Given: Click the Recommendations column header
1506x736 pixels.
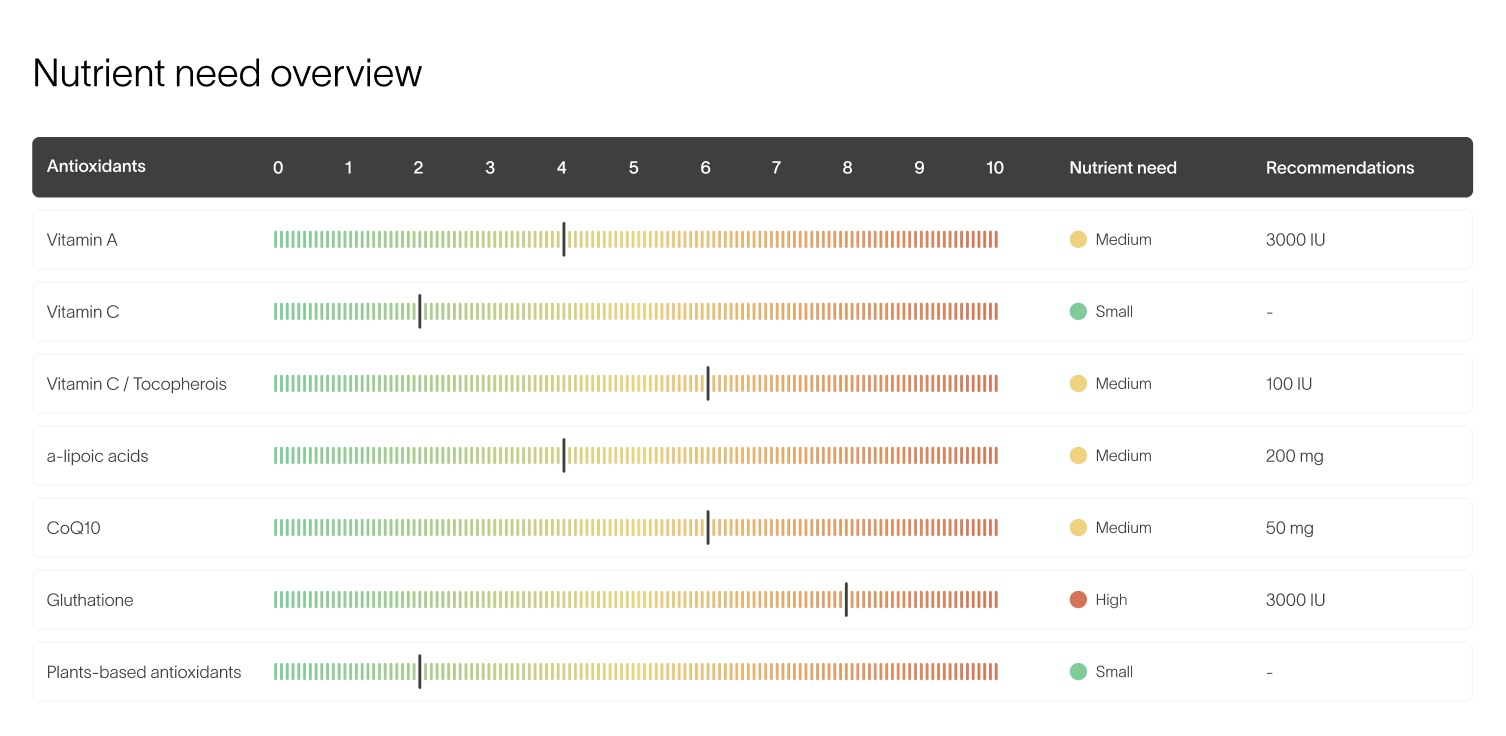Looking at the screenshot, I should pos(1340,168).
